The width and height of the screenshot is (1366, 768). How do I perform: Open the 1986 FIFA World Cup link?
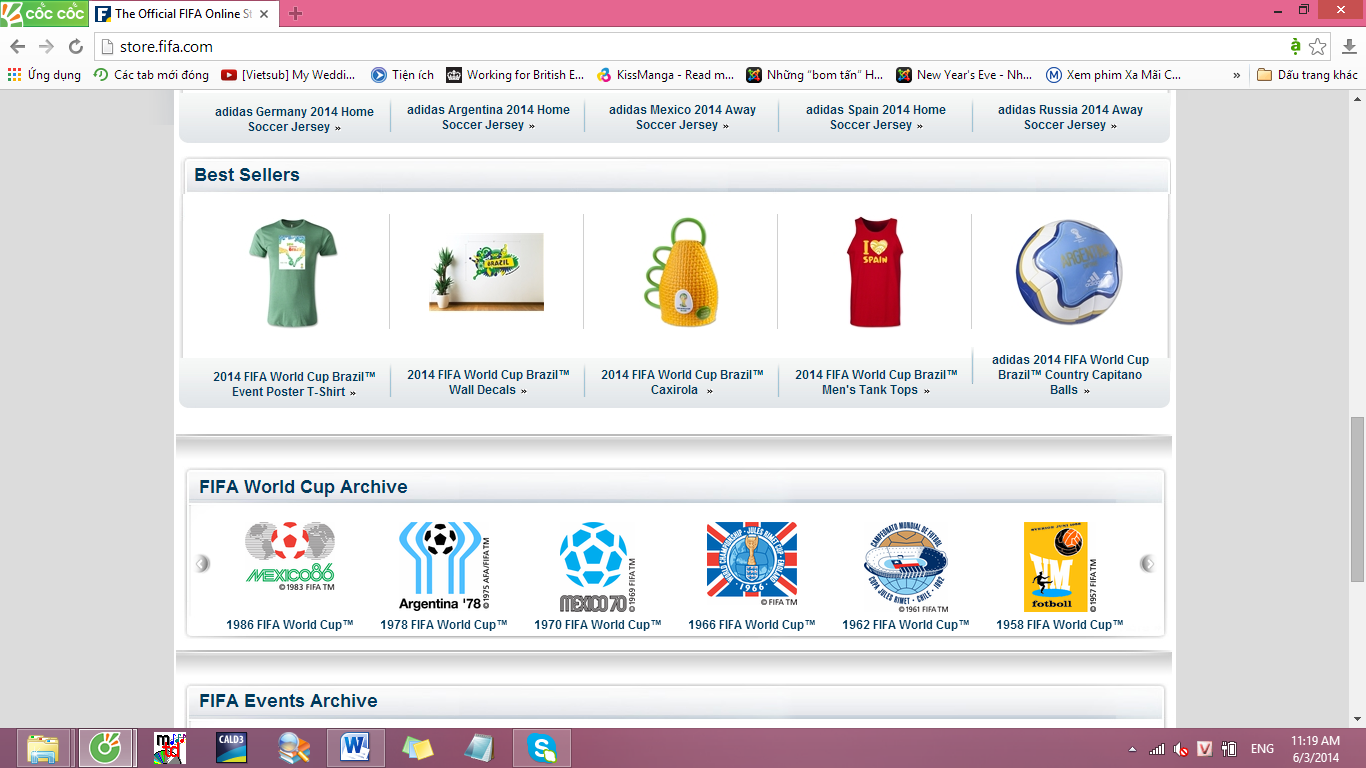(290, 625)
